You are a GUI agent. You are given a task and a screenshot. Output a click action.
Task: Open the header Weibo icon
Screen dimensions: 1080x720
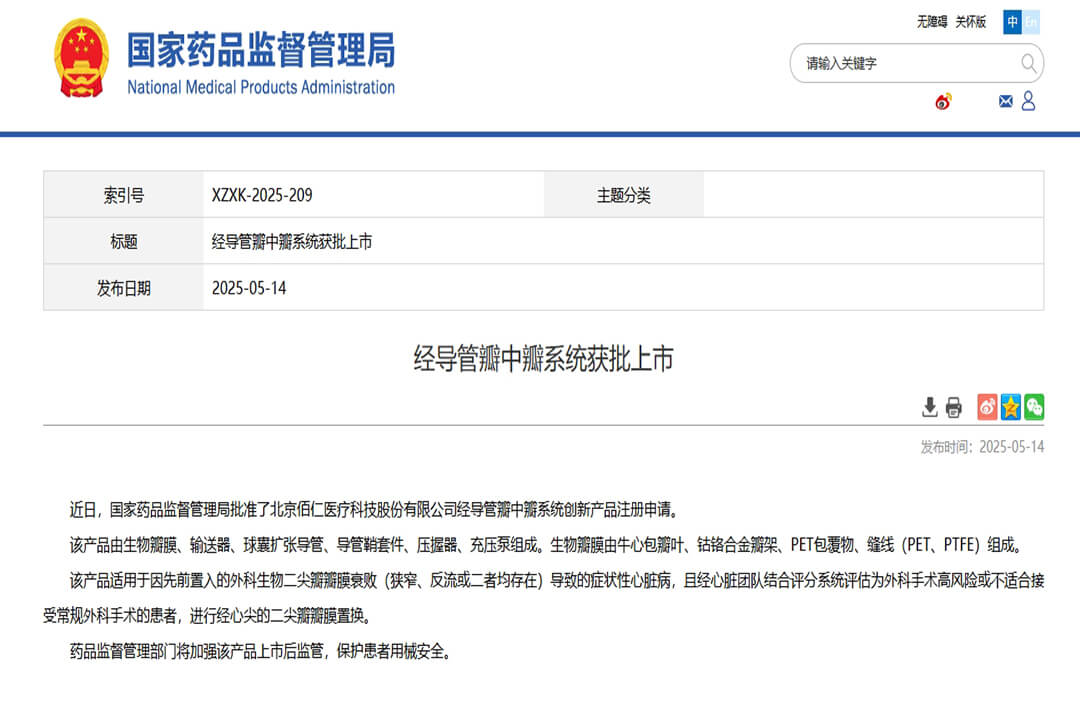[943, 102]
